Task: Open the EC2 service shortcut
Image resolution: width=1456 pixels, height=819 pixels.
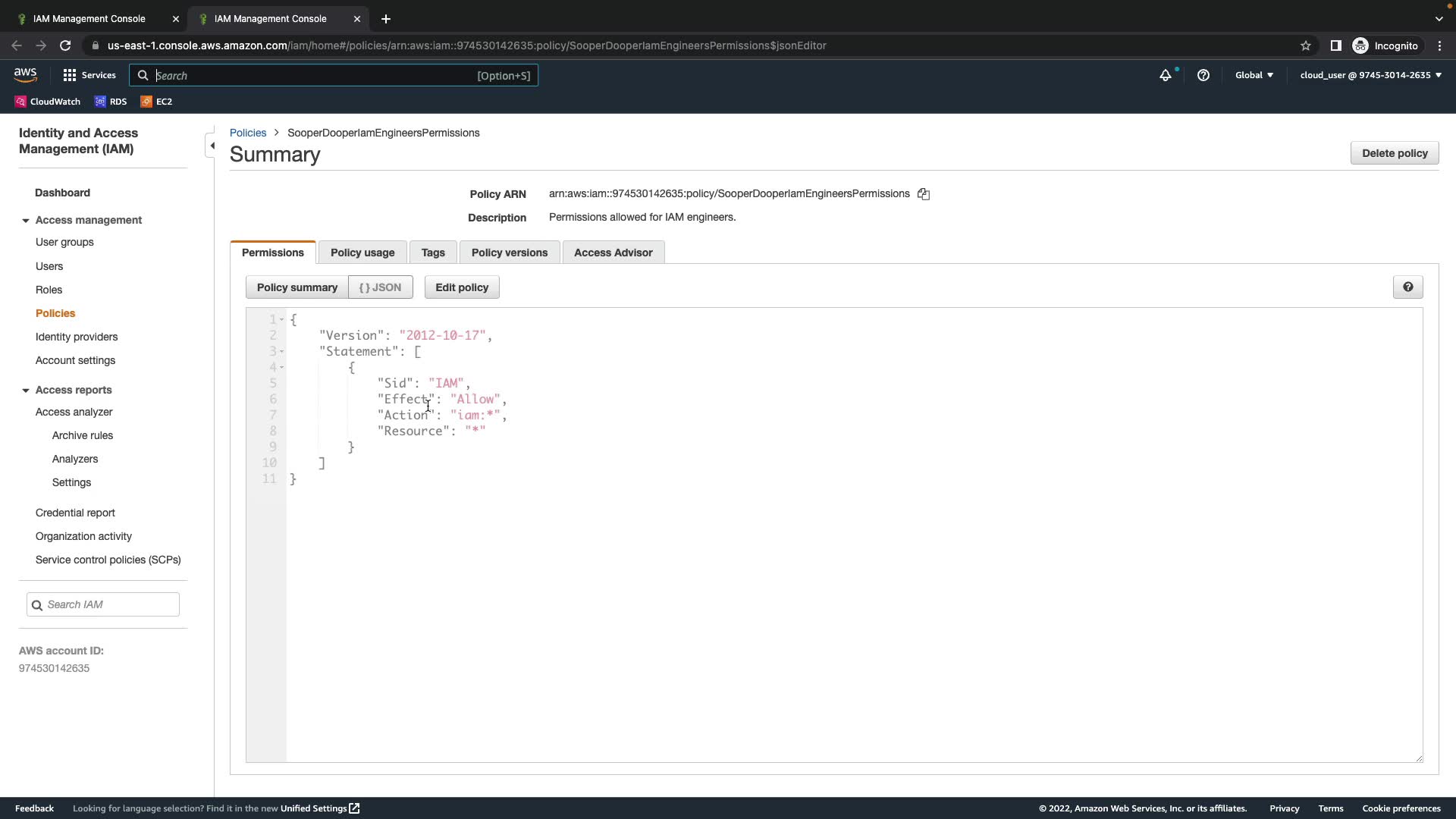Action: [x=156, y=102]
